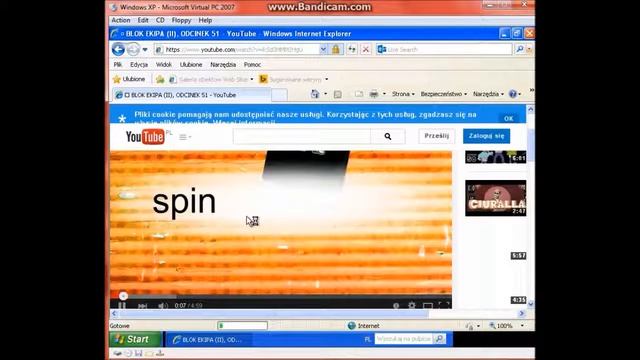Viewport: 640px width, 360px height.
Task: Select the BLOK EKIPA taskbar window button
Action: 208,340
